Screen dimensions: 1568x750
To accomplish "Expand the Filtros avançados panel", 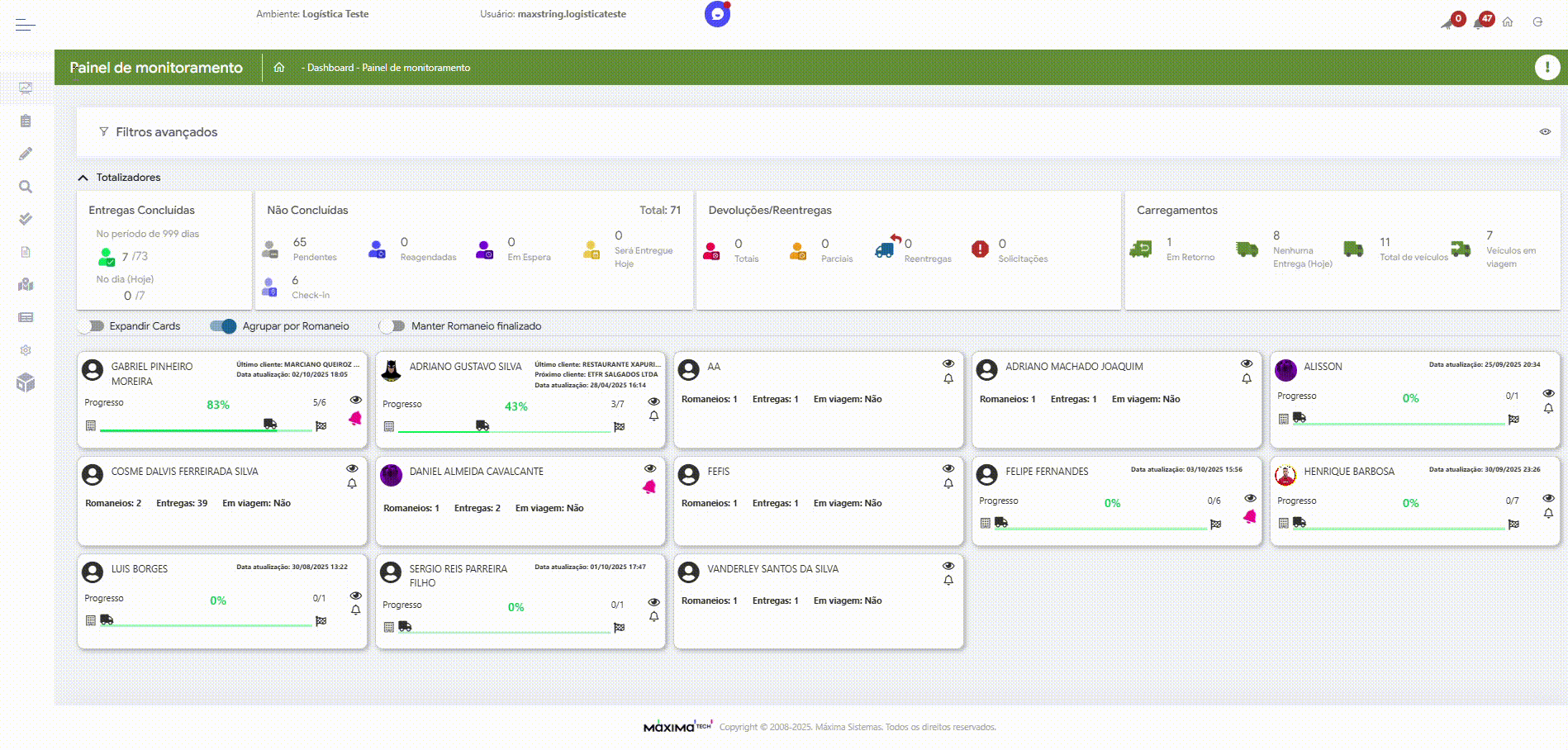I will [166, 132].
